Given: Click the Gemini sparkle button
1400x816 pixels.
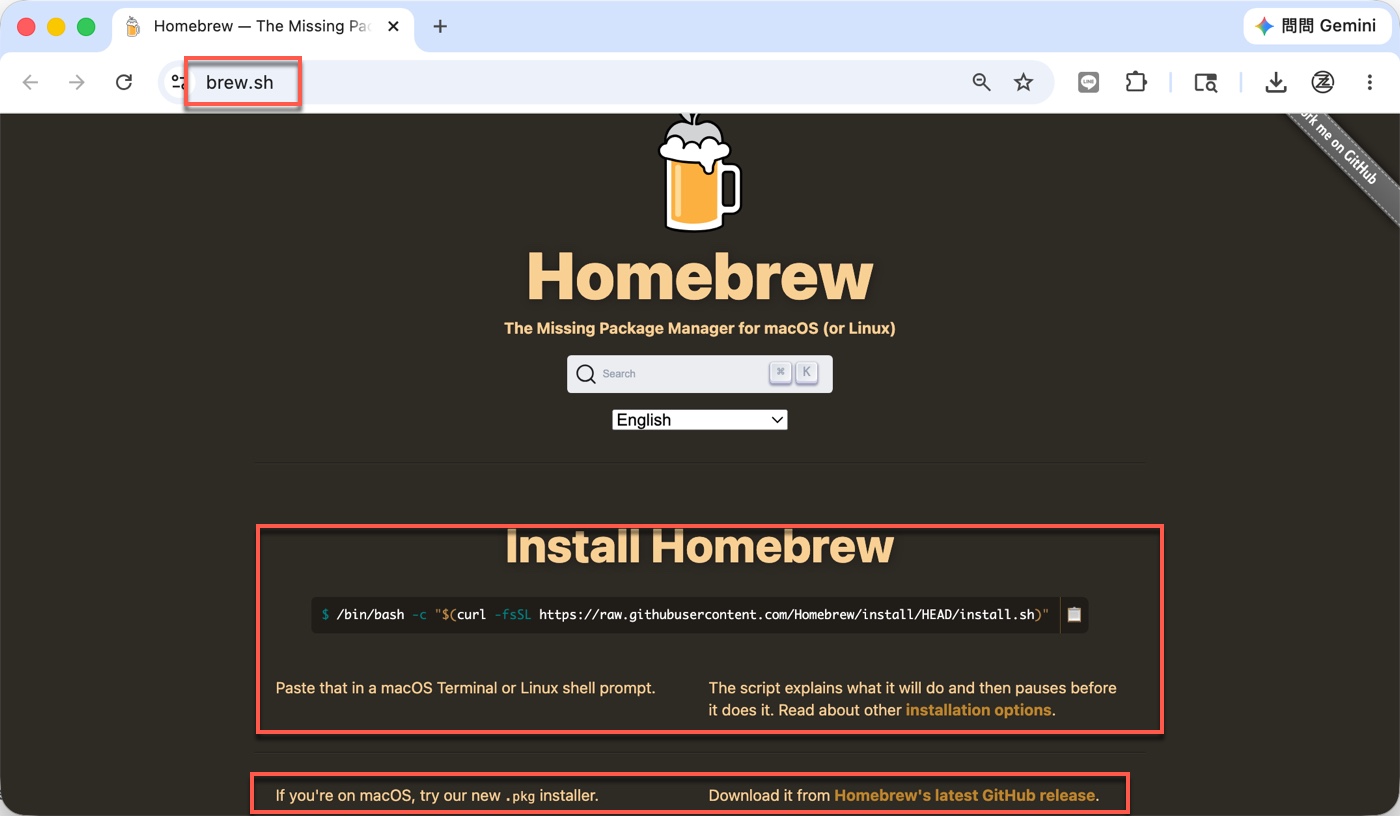Looking at the screenshot, I should (x=1316, y=26).
